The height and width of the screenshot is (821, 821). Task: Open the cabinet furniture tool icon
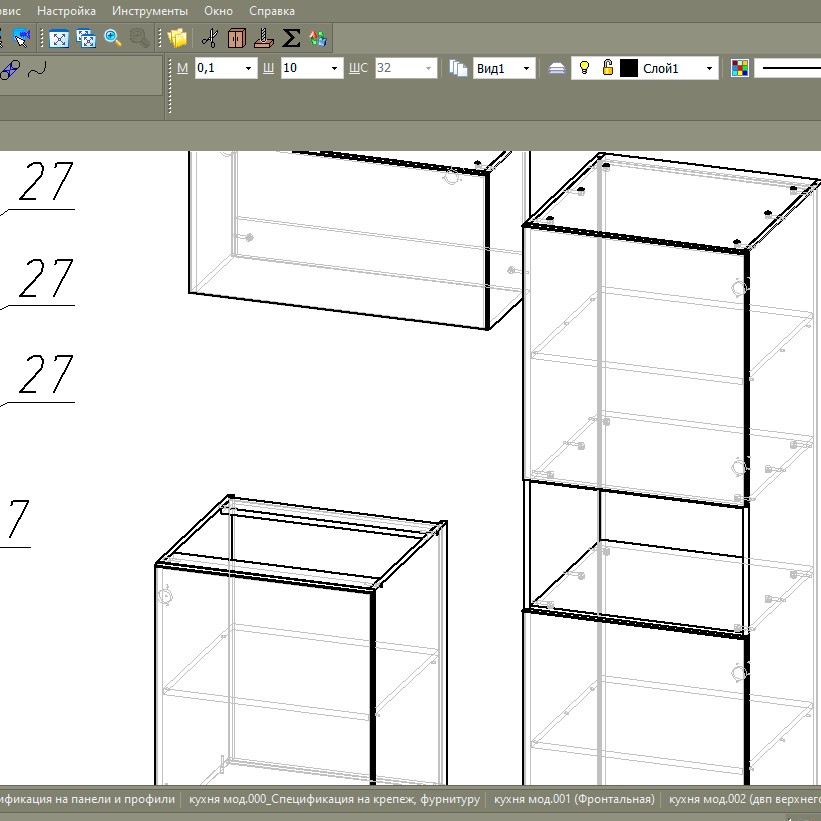237,38
